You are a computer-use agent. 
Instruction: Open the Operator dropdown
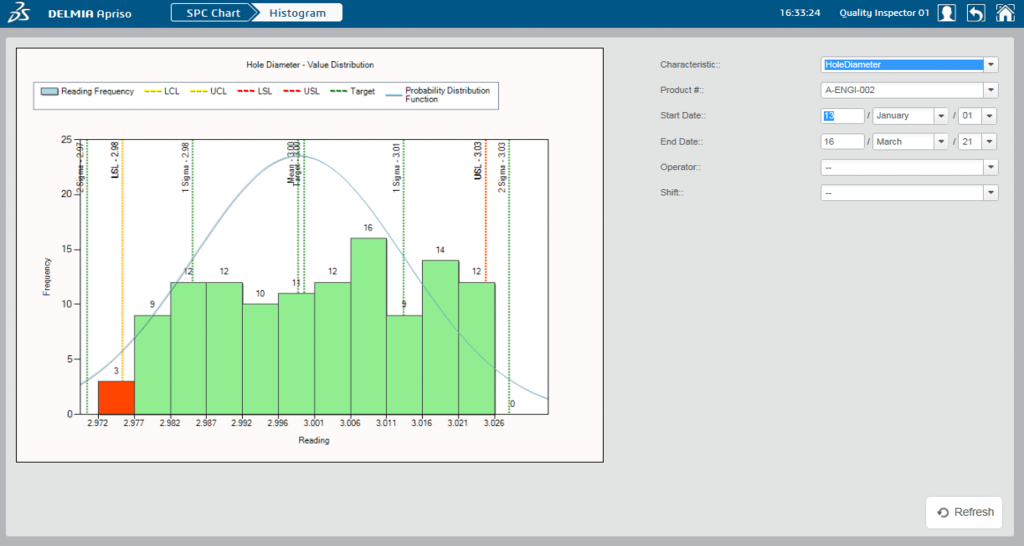pos(990,167)
